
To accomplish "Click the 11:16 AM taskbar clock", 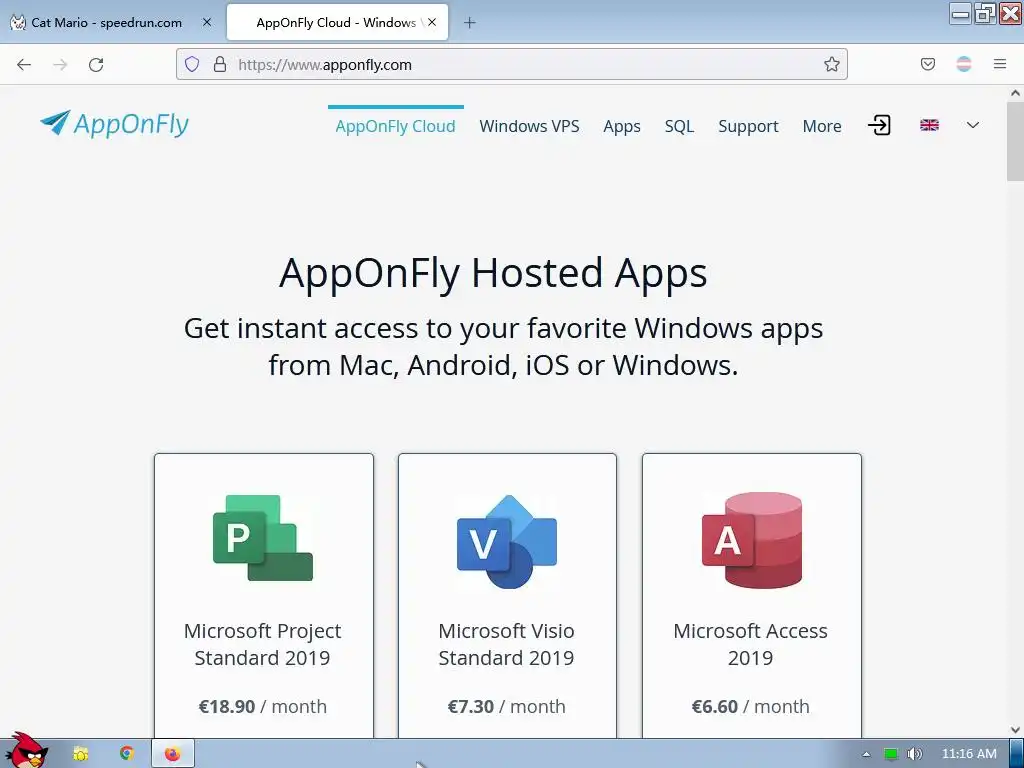I will pos(969,754).
